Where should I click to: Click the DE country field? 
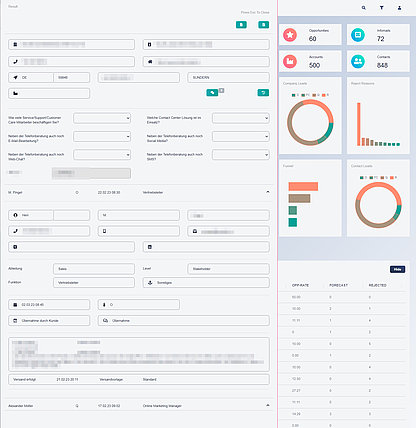(x=31, y=77)
